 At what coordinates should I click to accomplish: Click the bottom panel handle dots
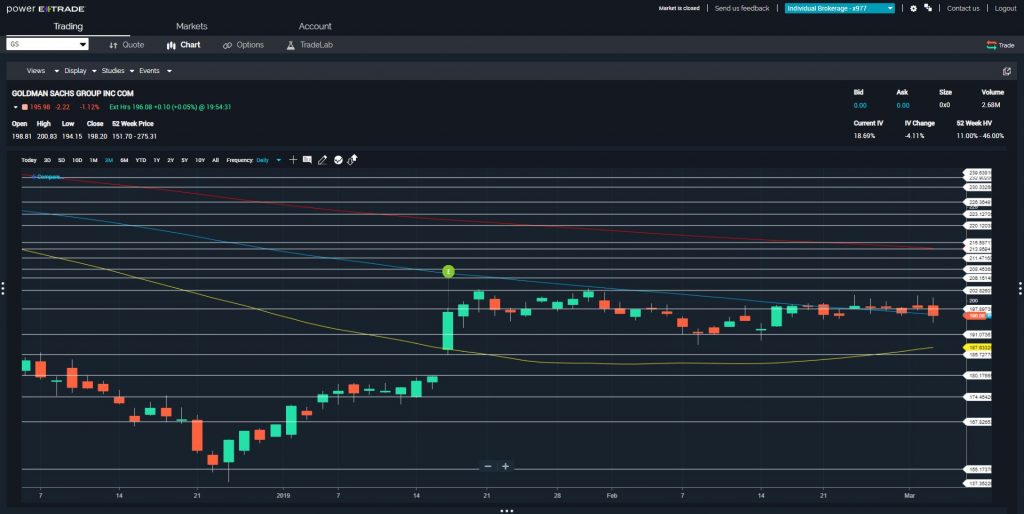coord(507,511)
